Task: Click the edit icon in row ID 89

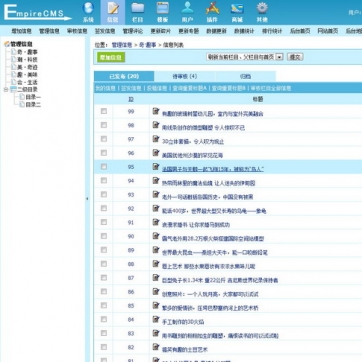Action: point(156,250)
